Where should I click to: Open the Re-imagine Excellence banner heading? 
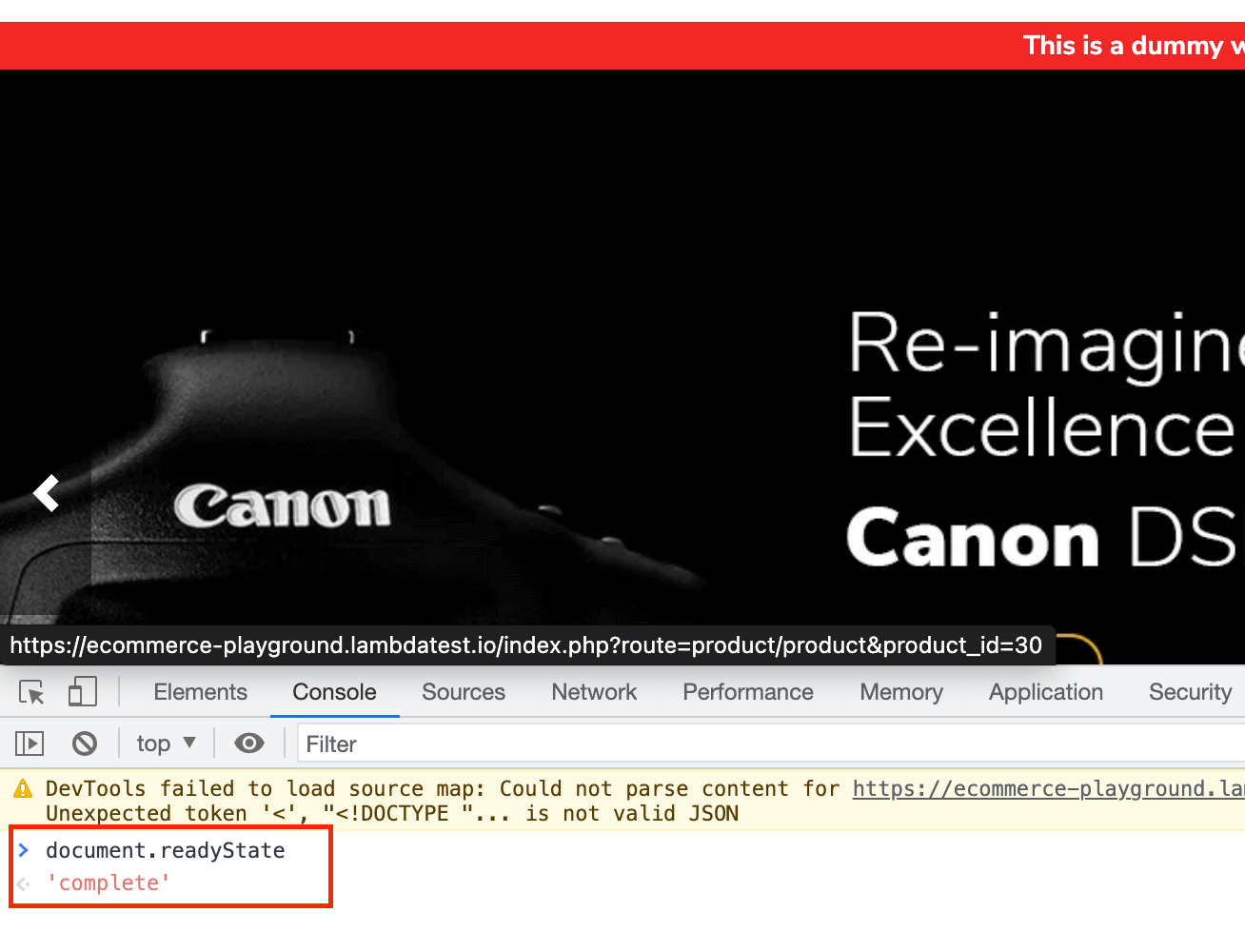(1045, 386)
